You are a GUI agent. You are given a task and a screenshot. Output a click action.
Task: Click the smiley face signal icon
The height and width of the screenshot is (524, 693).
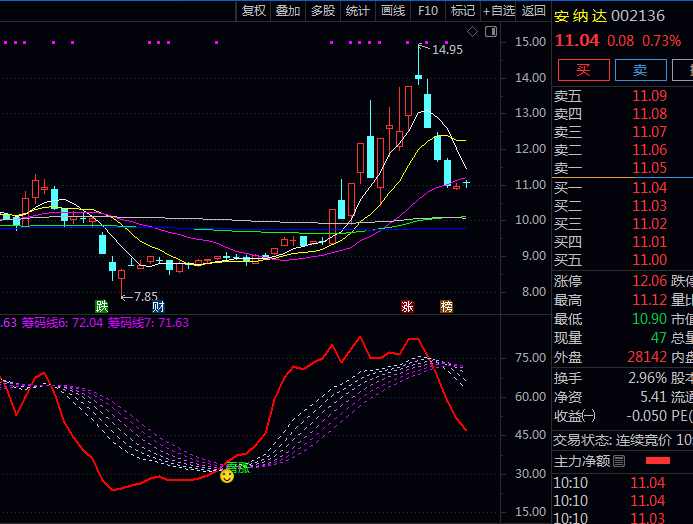(x=228, y=476)
